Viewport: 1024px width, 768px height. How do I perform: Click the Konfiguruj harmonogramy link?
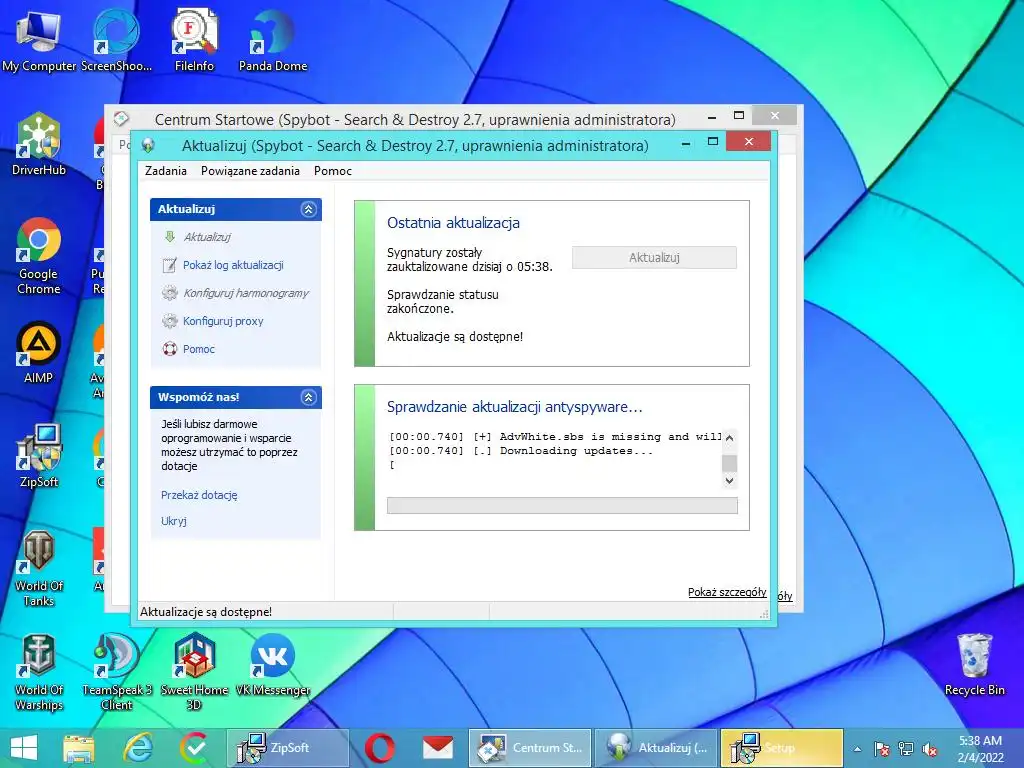[246, 293]
